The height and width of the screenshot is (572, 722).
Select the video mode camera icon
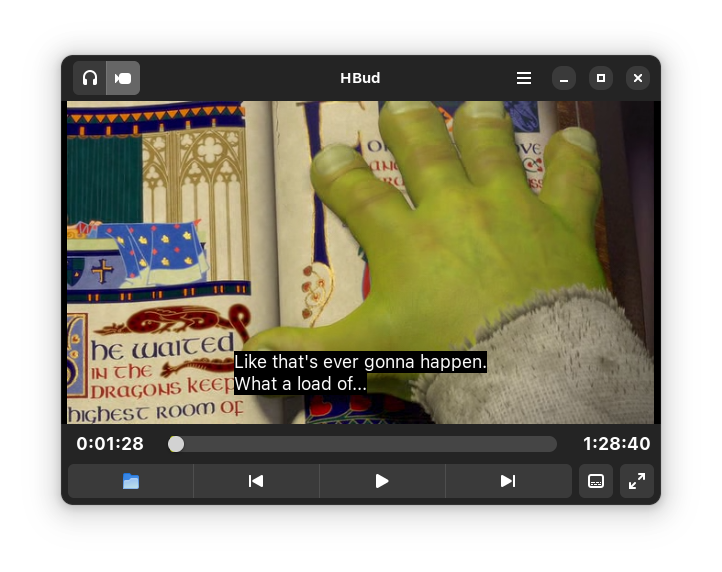(123, 78)
